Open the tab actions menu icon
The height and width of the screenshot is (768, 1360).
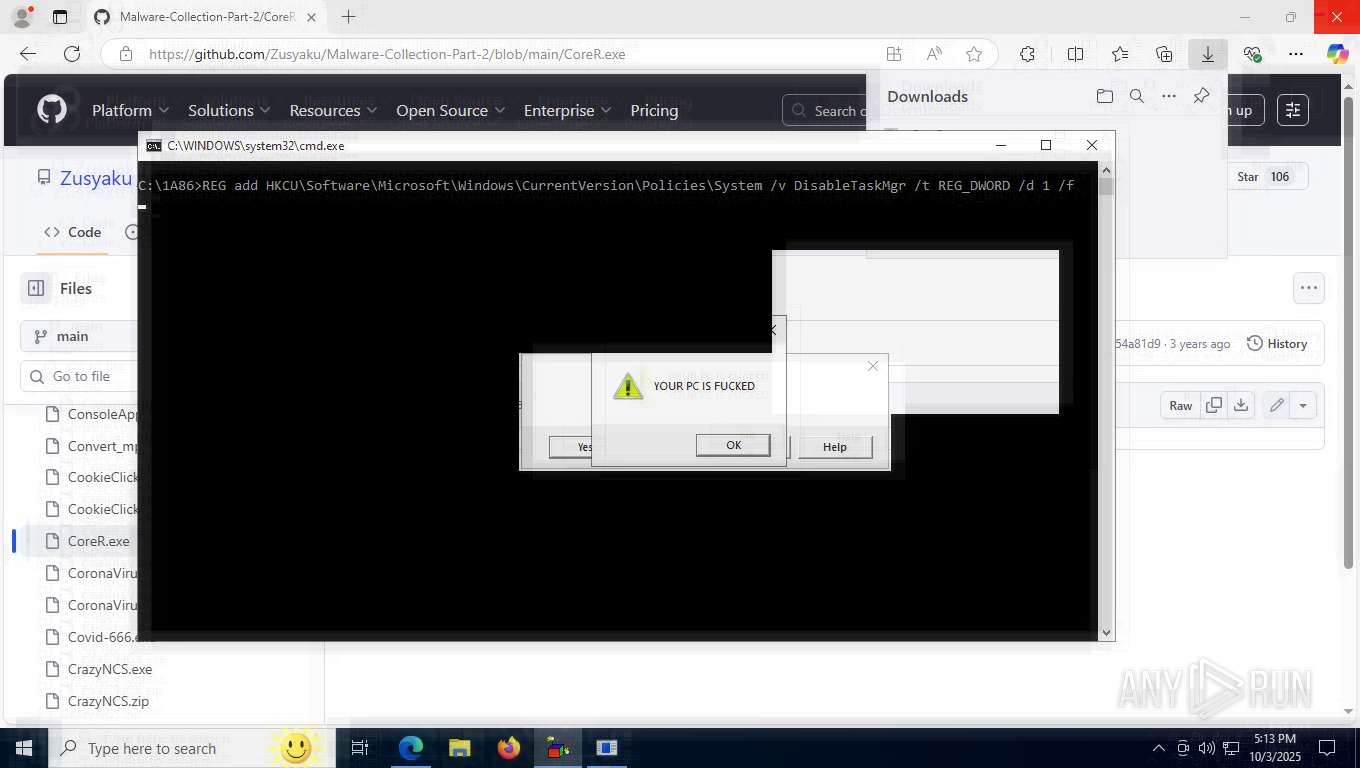click(60, 17)
